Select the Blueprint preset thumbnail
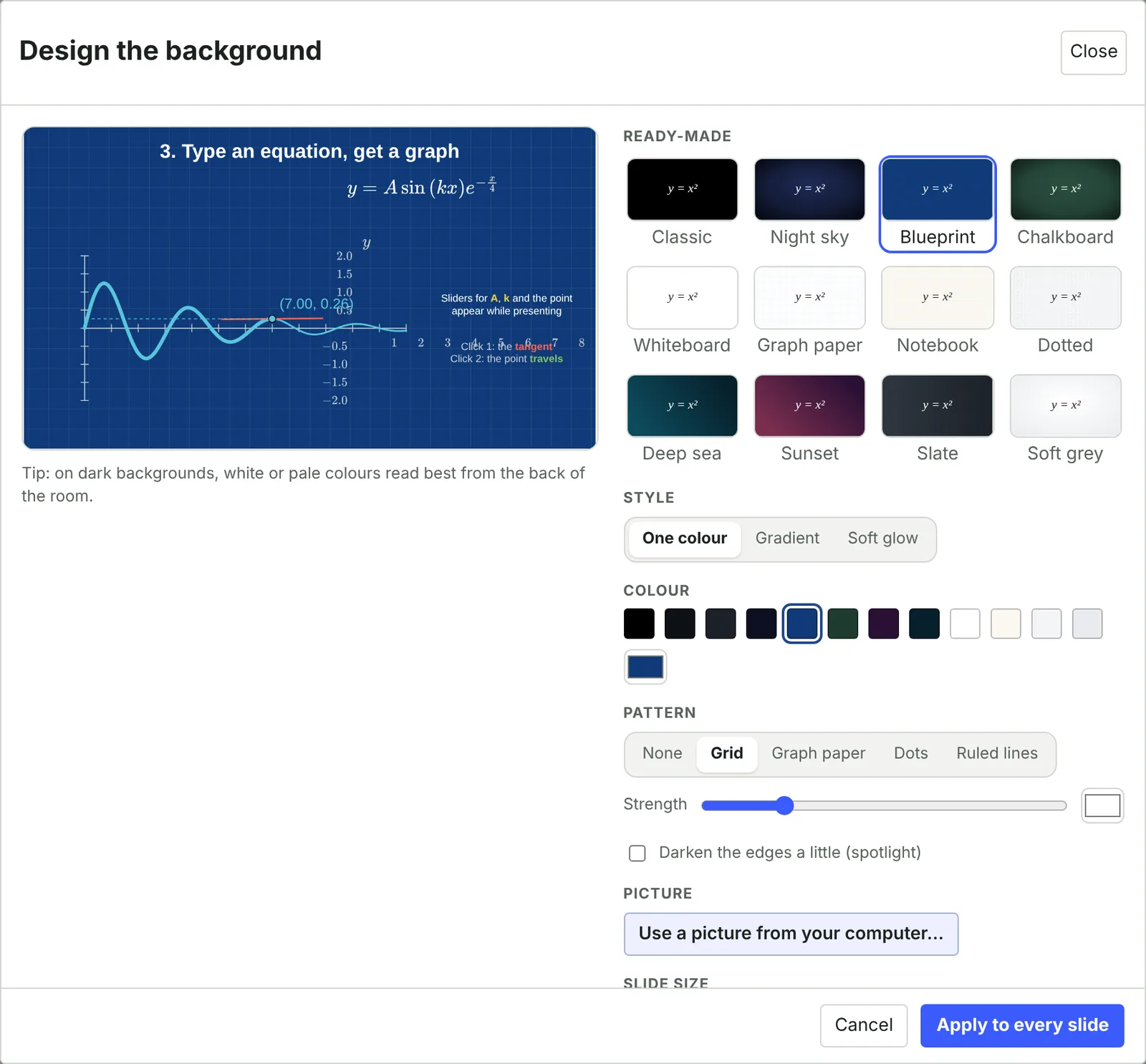1146x1064 pixels. point(938,204)
